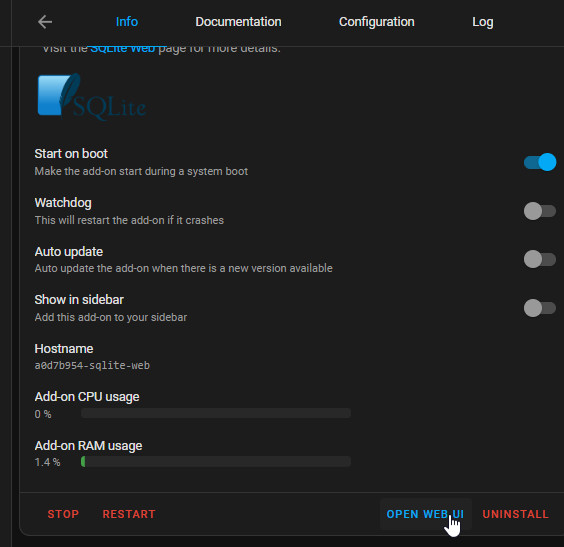
Task: Stop the add-on with the STOP button
Action: (63, 514)
